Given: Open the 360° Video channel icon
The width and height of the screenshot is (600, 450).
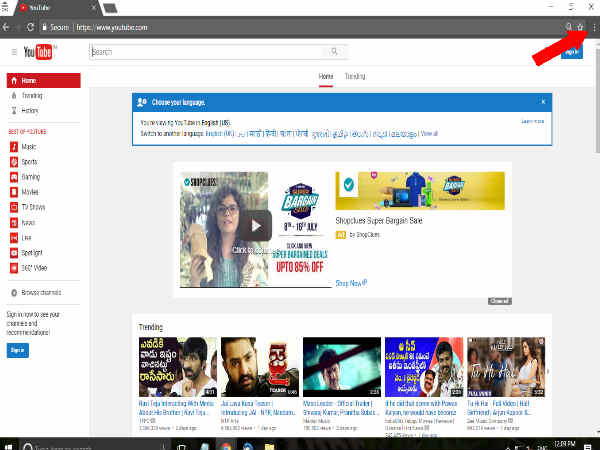Looking at the screenshot, I should (x=14, y=268).
